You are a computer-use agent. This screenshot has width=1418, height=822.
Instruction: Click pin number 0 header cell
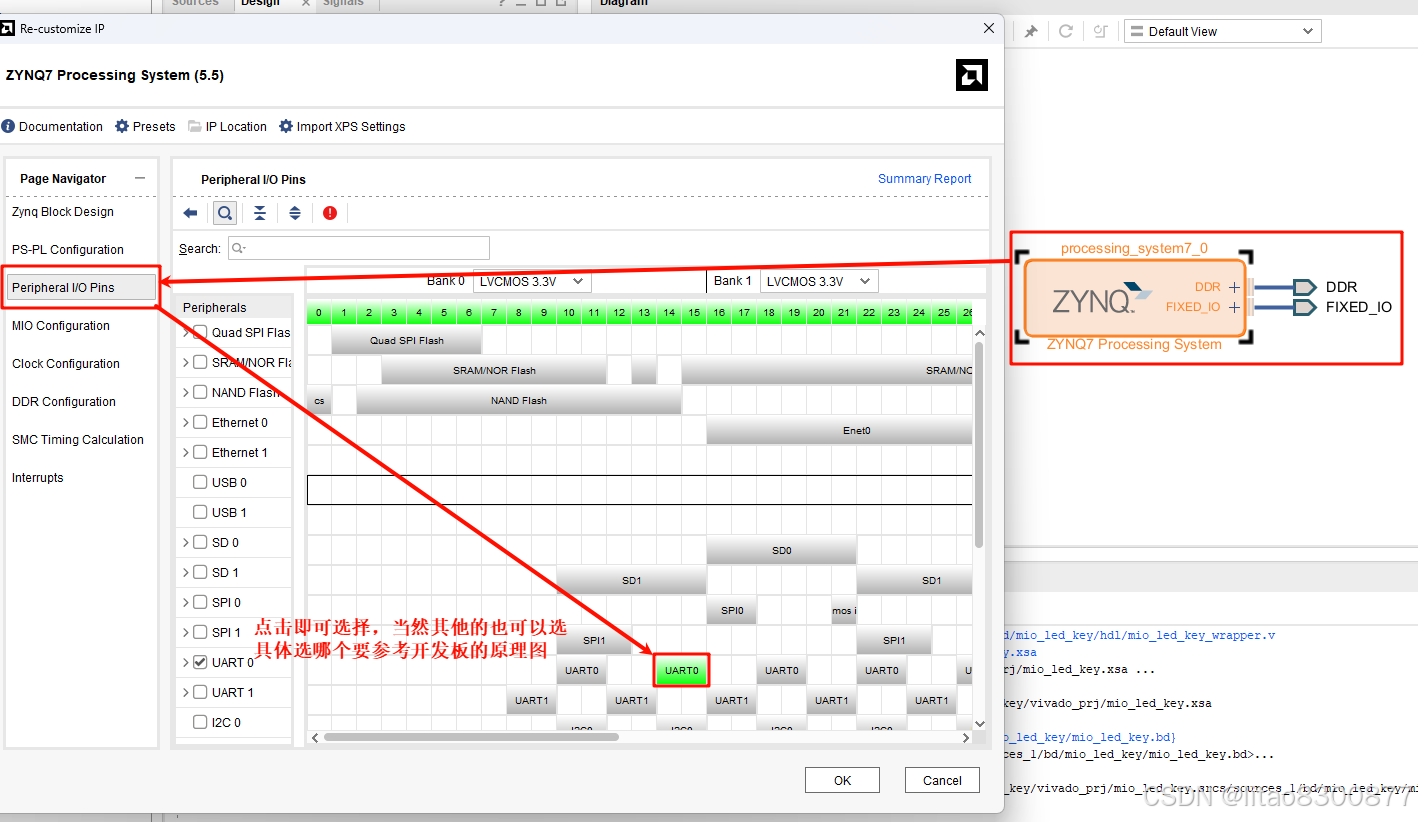(319, 313)
